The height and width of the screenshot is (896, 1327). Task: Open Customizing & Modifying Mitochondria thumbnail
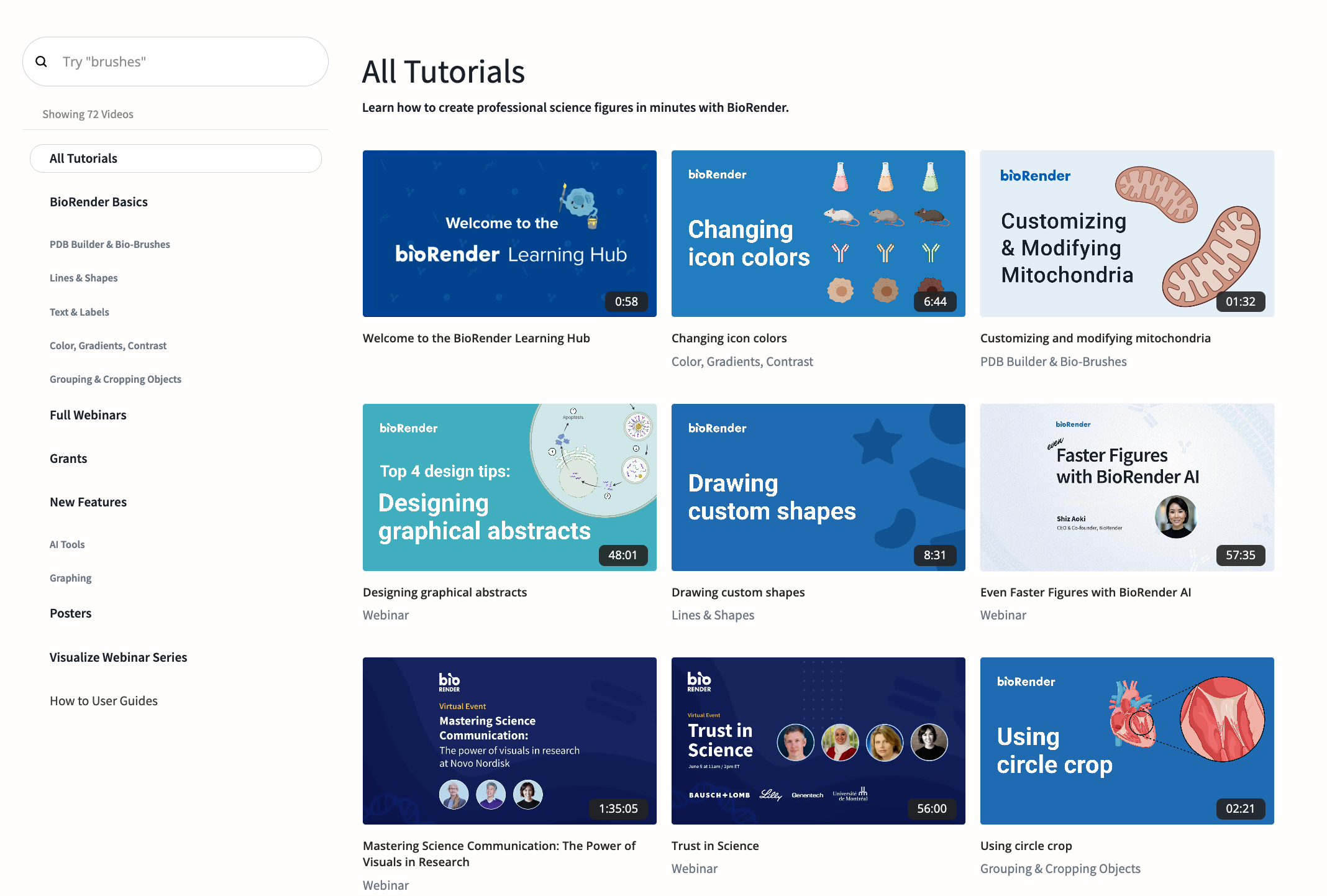pyautogui.click(x=1127, y=234)
